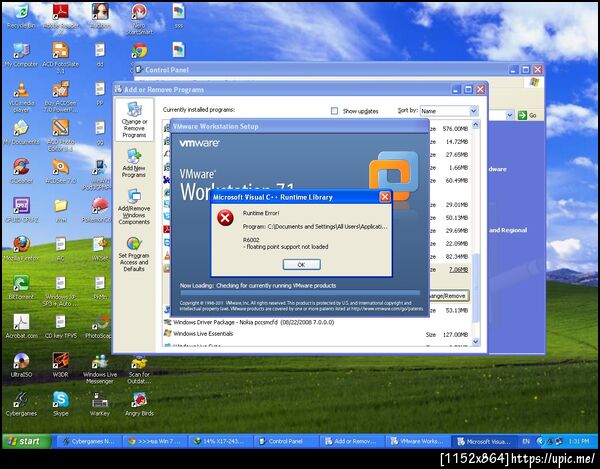Open the VLC media player shortcut
Screen dimensions: 600x469
pyautogui.click(x=21, y=96)
